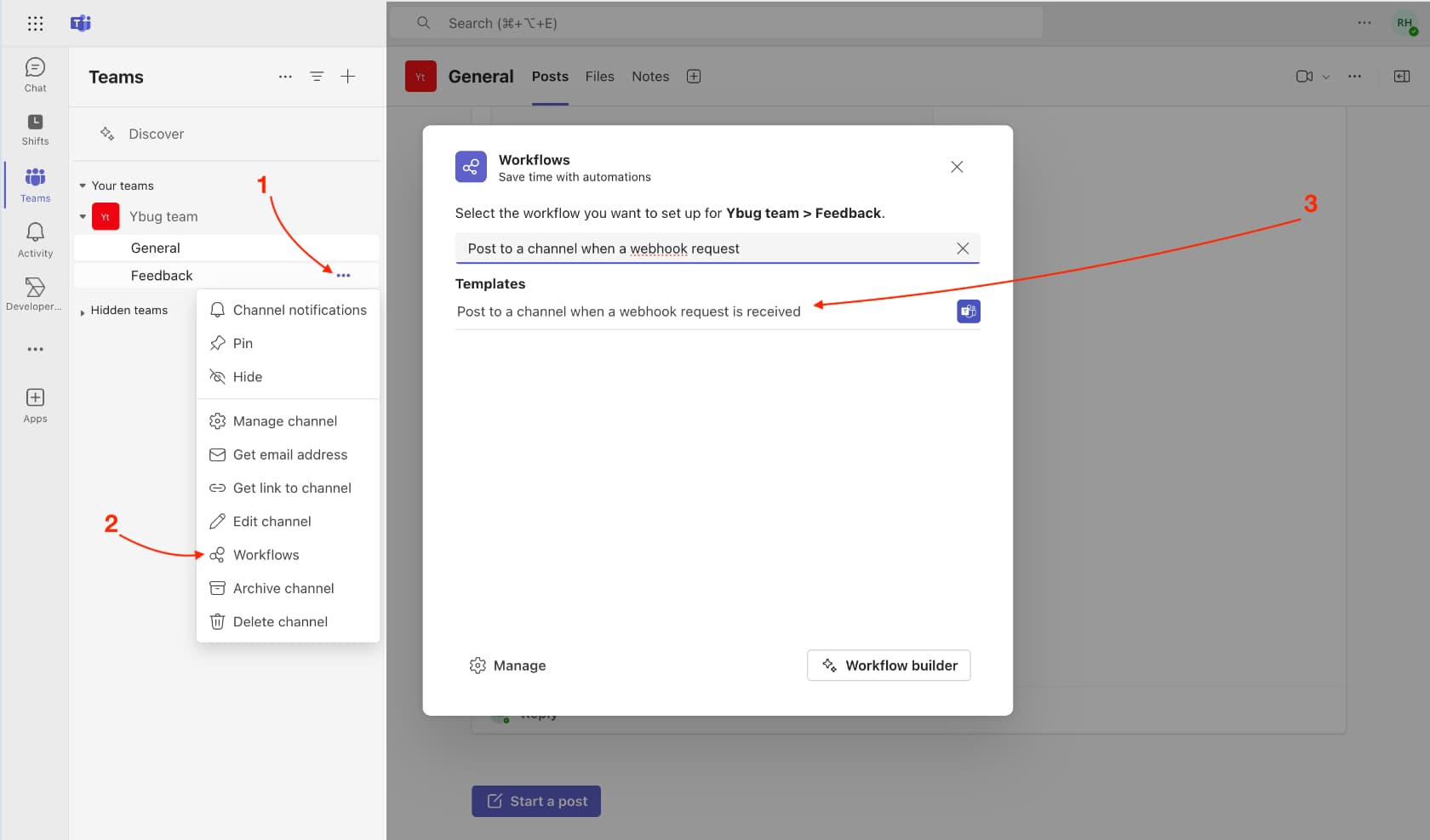1430x840 pixels.
Task: Click the plus icon to add team
Action: tap(348, 77)
